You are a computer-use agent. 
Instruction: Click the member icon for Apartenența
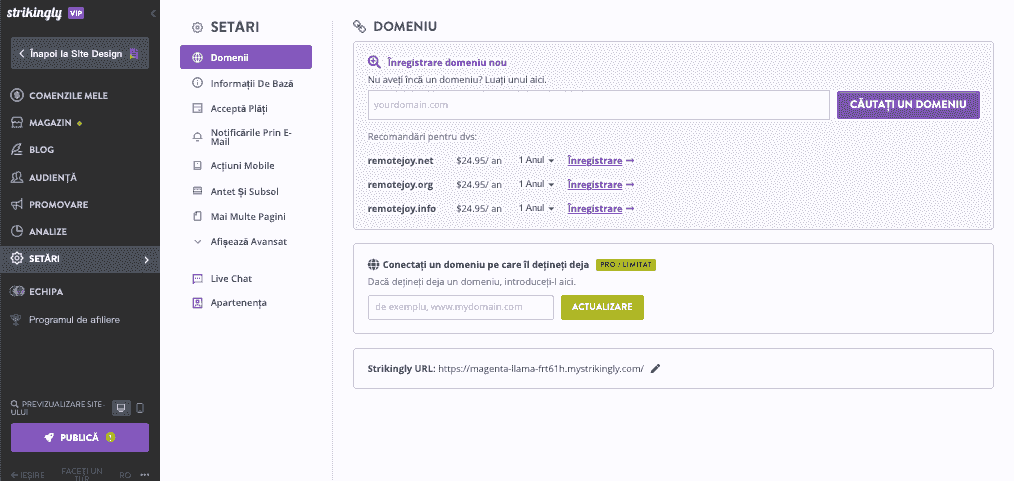198,303
